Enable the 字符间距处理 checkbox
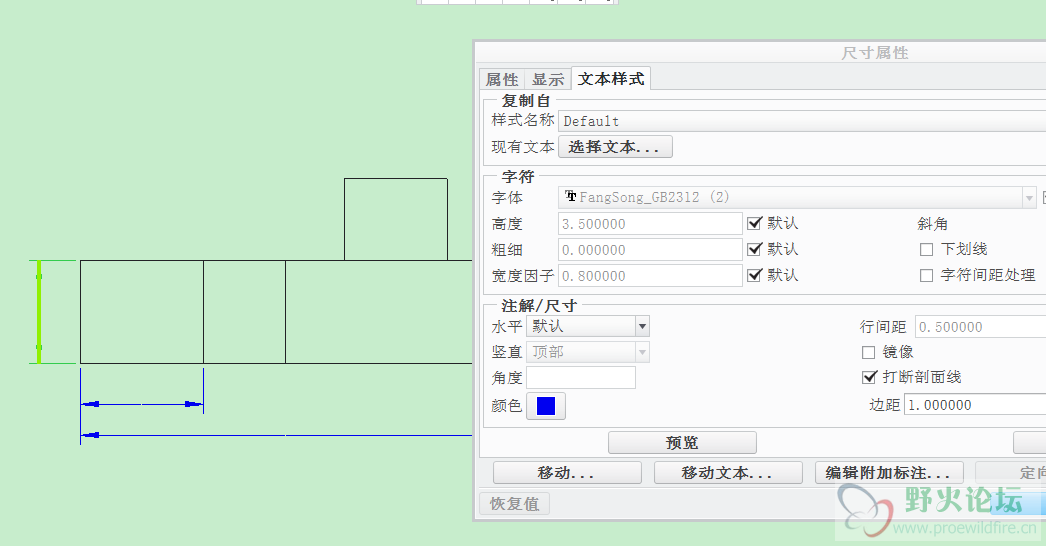Screen dimensions: 1046x546 [x=926, y=276]
